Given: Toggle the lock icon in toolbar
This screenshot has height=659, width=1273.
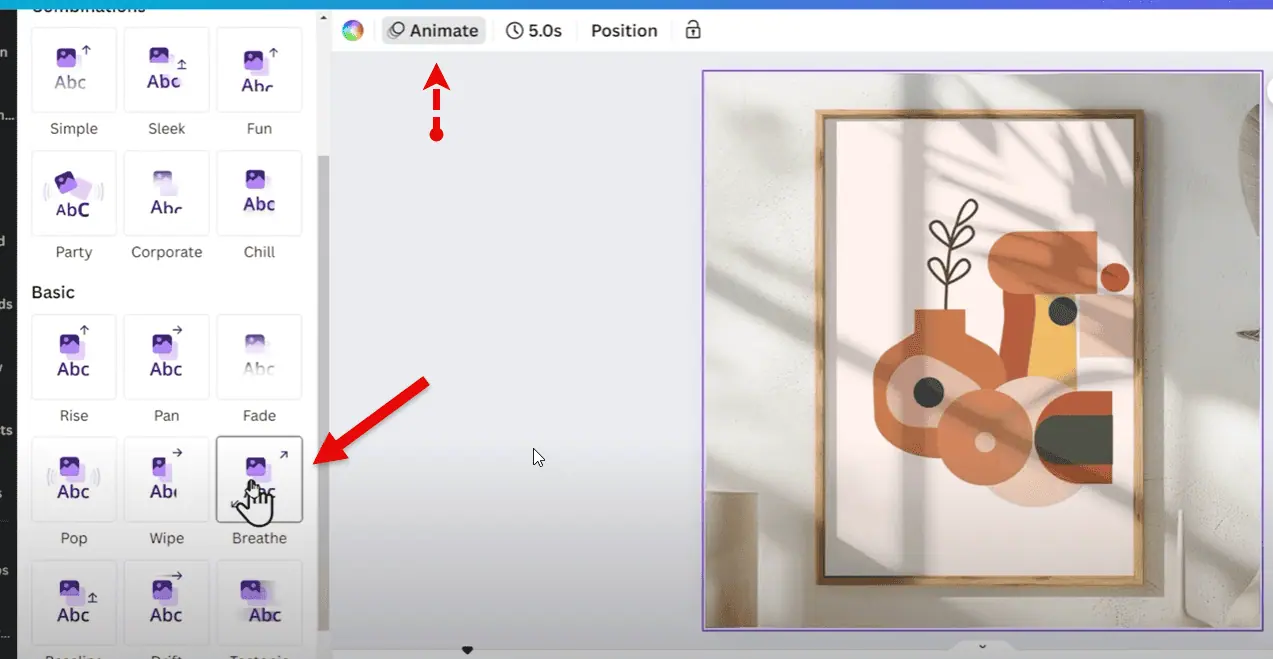Looking at the screenshot, I should tap(693, 30).
